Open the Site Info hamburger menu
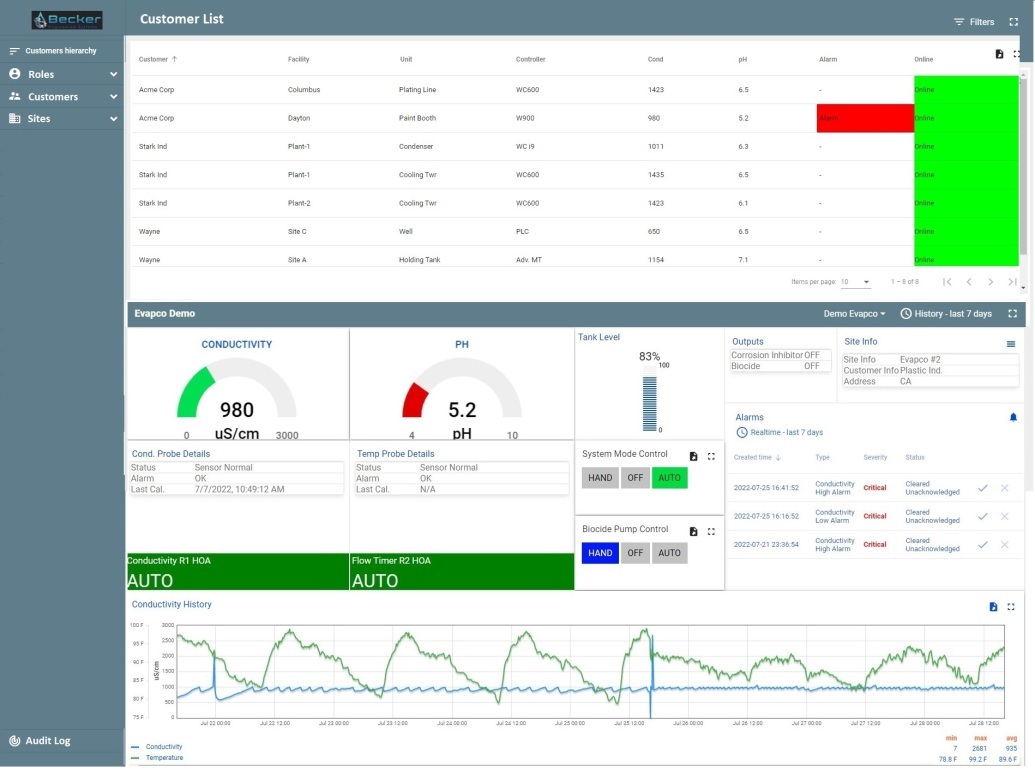1035x772 pixels. [1012, 343]
